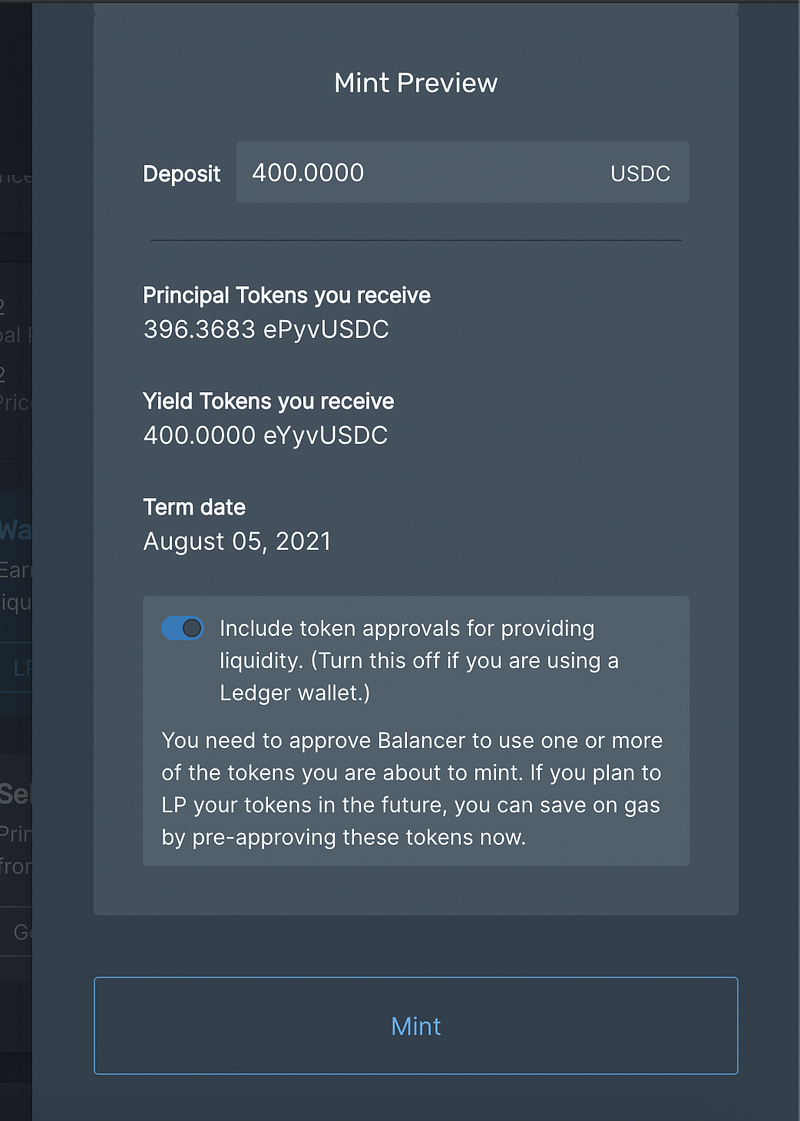Click the divider line below the Deposit field
This screenshot has width=800, height=1121.
point(416,240)
